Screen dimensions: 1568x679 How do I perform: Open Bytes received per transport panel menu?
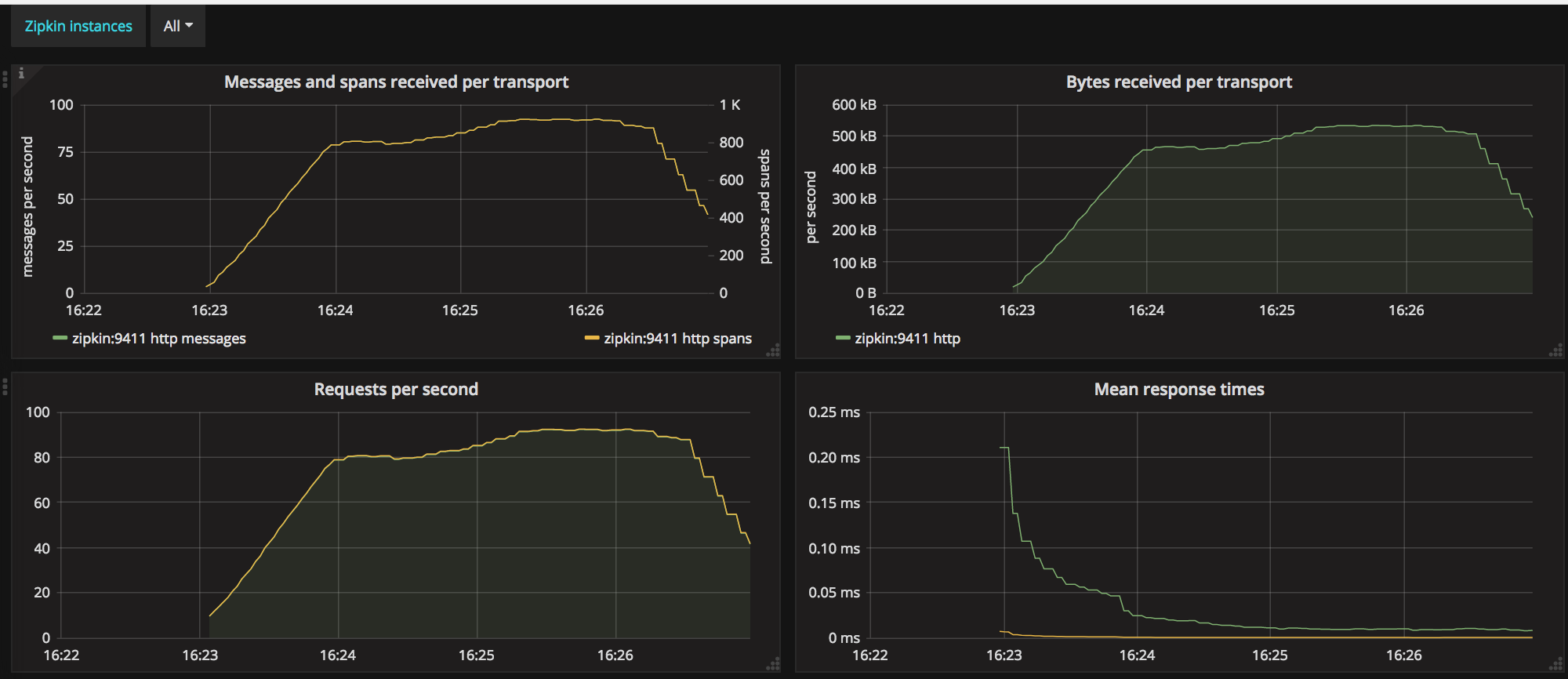(x=1178, y=82)
